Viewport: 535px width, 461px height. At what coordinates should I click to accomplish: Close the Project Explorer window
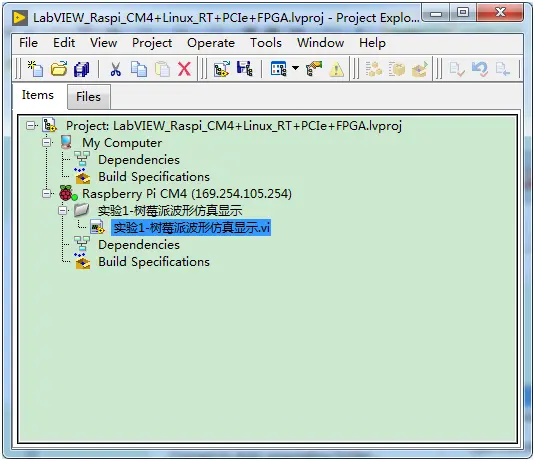(x=500, y=13)
